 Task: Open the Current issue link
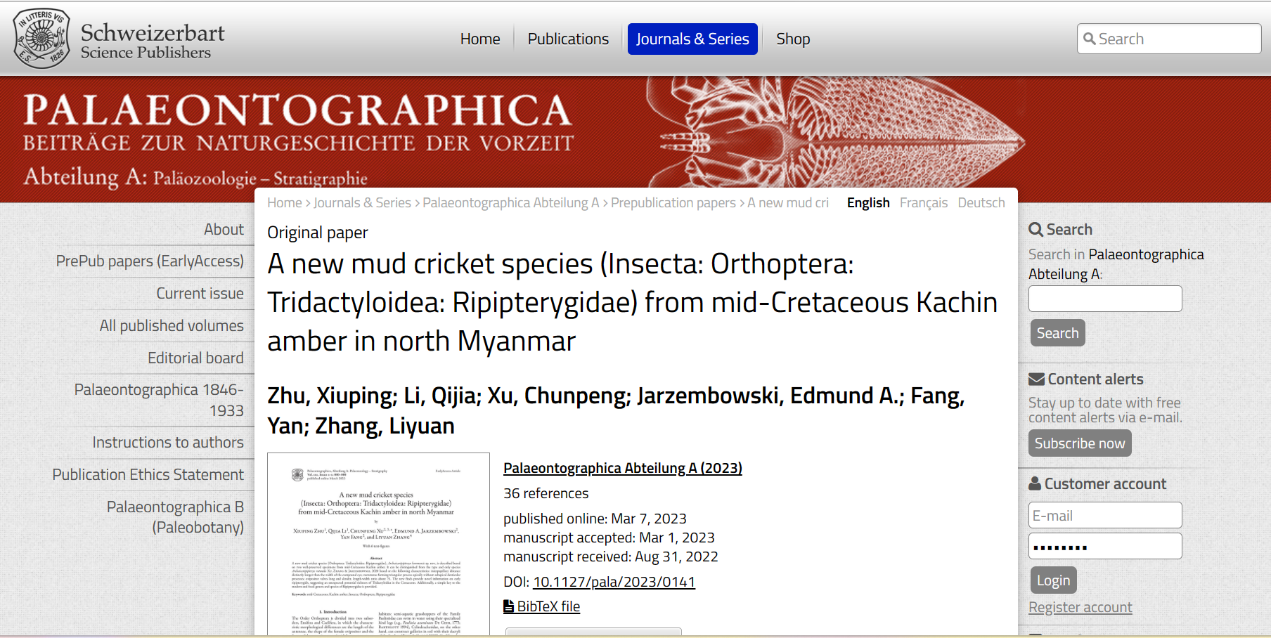pyautogui.click(x=200, y=293)
